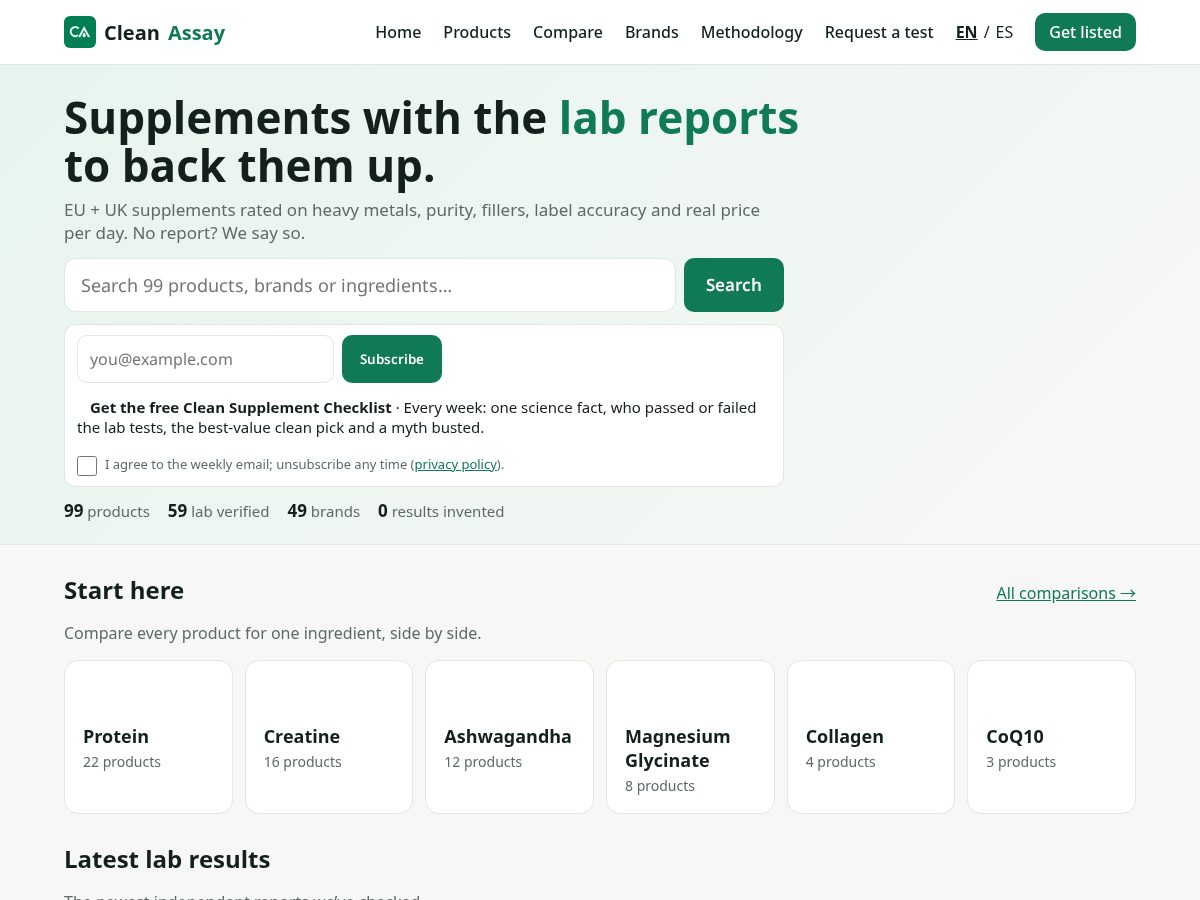Focus the email address field
This screenshot has width=1200, height=900.
(205, 359)
